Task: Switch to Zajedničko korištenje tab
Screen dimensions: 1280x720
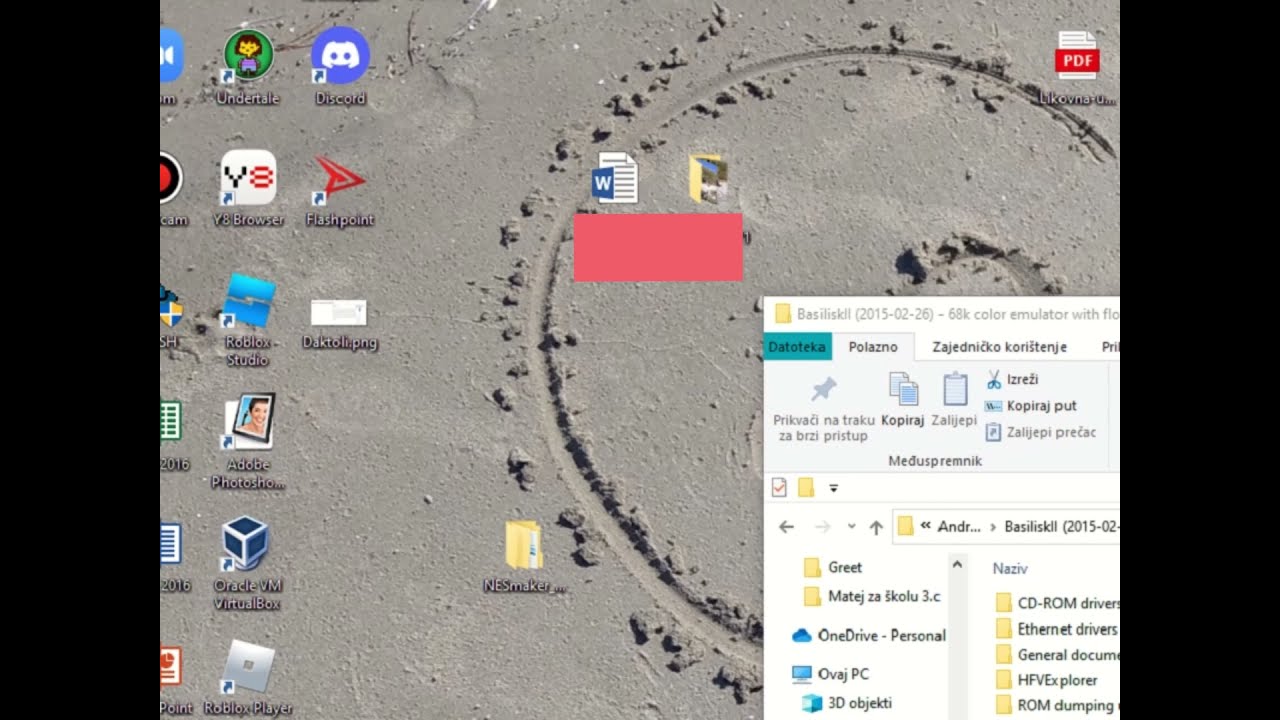Action: tap(999, 347)
